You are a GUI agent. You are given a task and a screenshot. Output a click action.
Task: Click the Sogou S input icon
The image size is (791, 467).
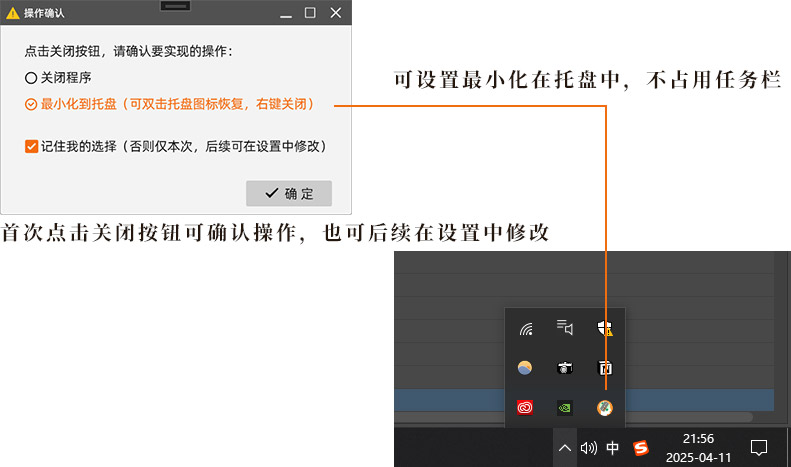pos(641,448)
